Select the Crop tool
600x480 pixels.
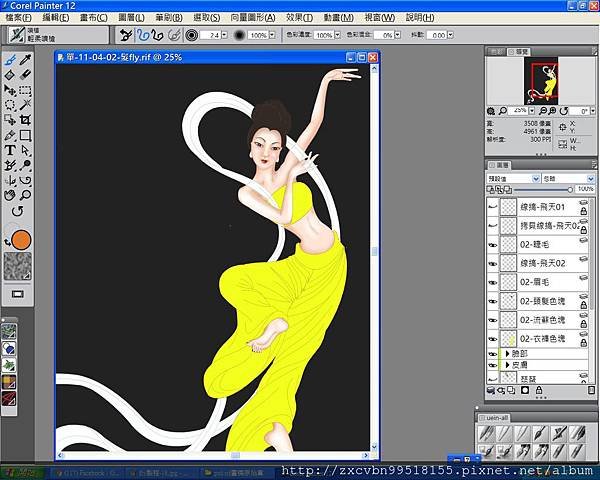pos(26,120)
